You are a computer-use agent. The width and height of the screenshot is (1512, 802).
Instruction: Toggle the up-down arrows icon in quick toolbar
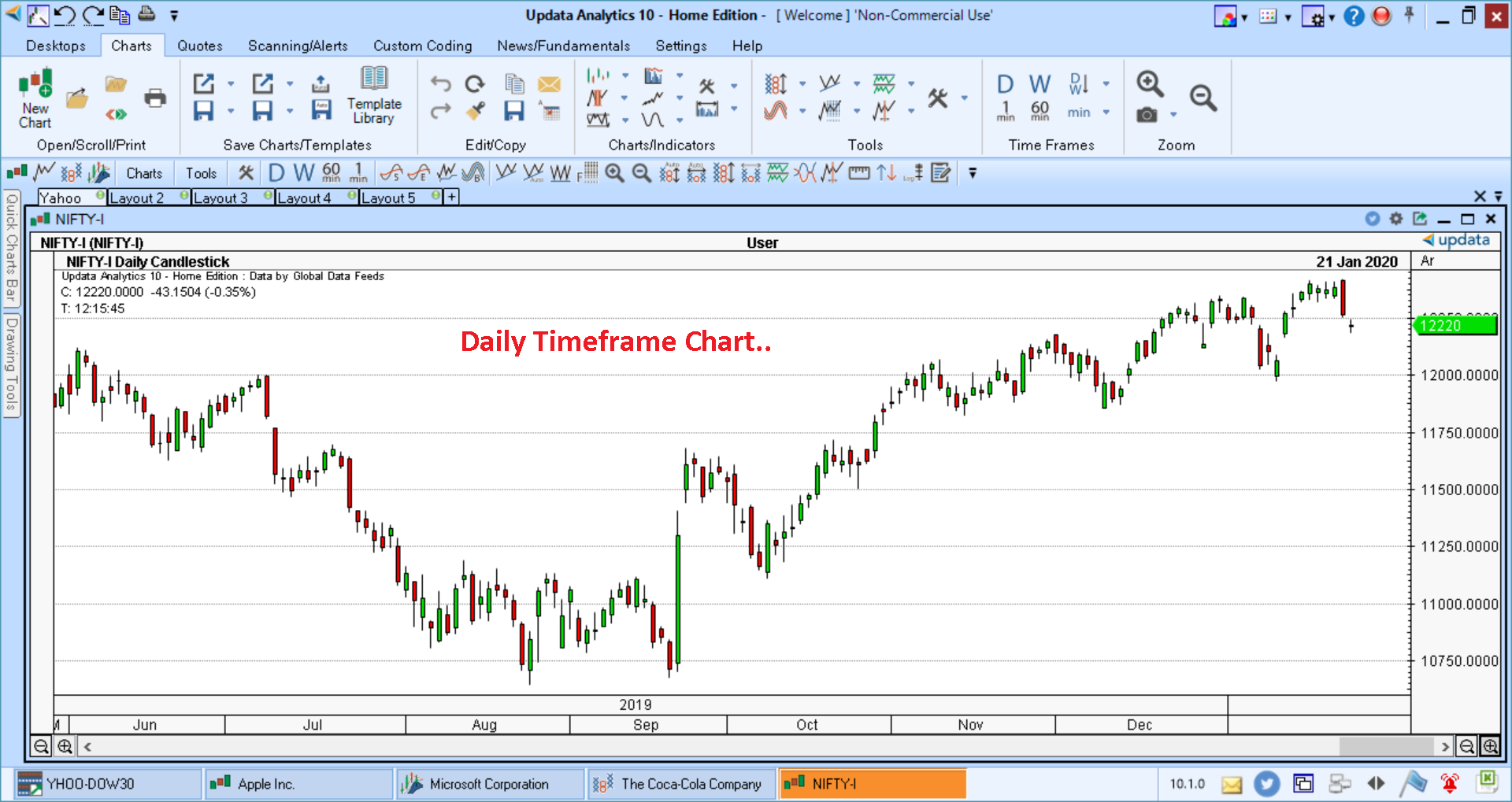coord(887,173)
